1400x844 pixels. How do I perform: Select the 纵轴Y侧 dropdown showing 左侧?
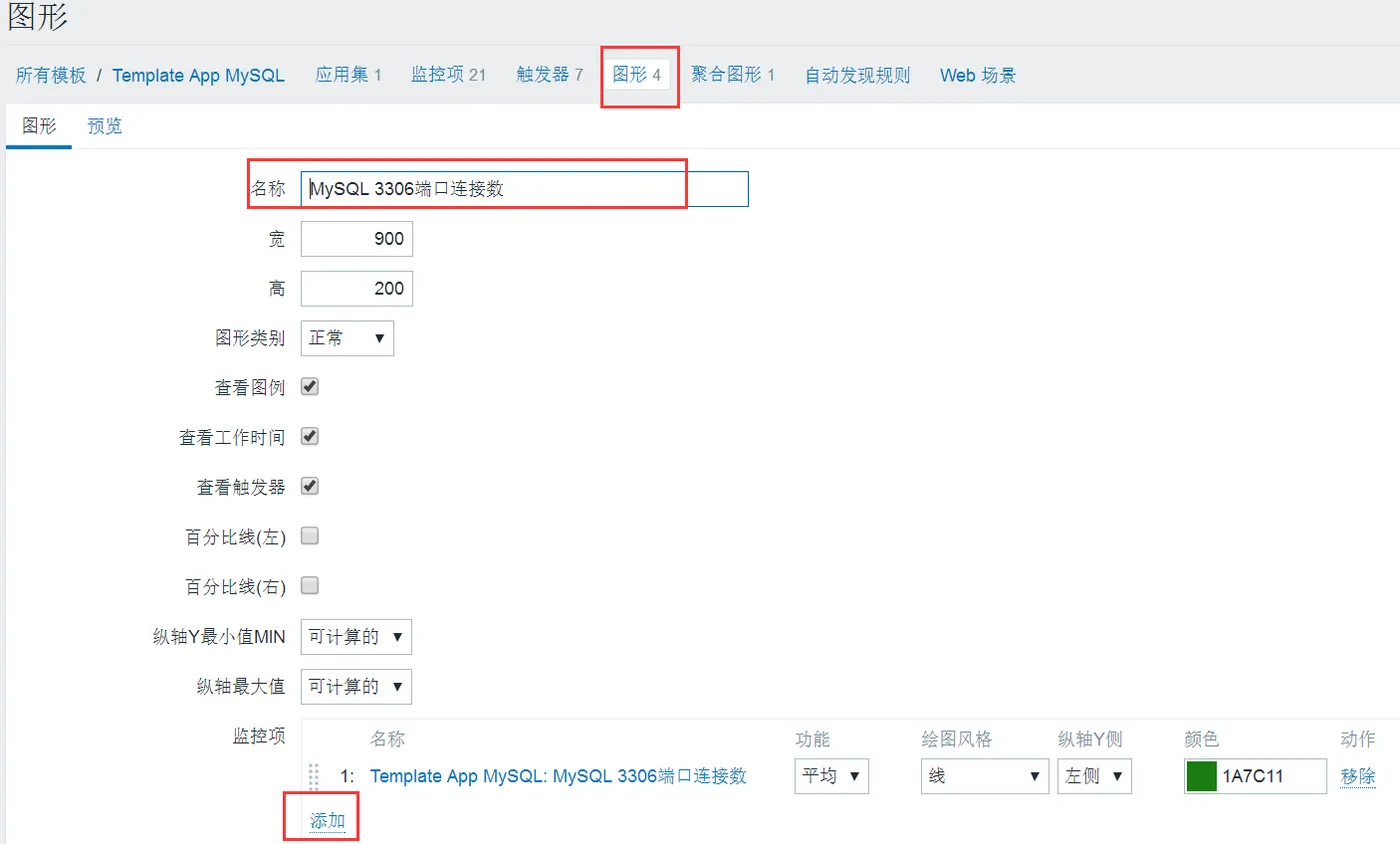1094,776
